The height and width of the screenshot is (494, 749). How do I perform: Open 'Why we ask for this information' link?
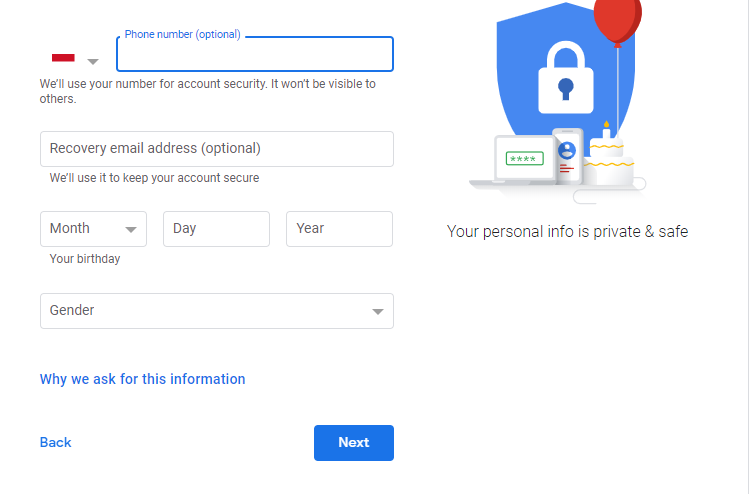click(x=142, y=379)
